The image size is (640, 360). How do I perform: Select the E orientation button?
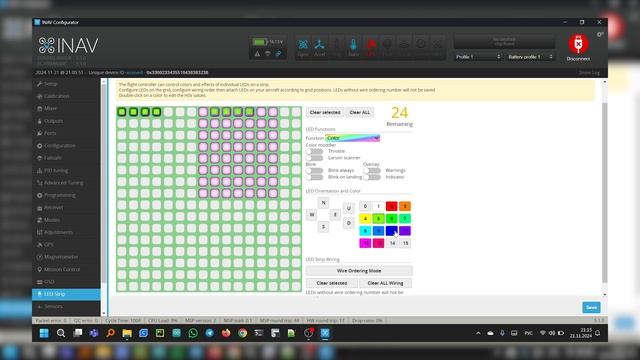pyautogui.click(x=335, y=214)
